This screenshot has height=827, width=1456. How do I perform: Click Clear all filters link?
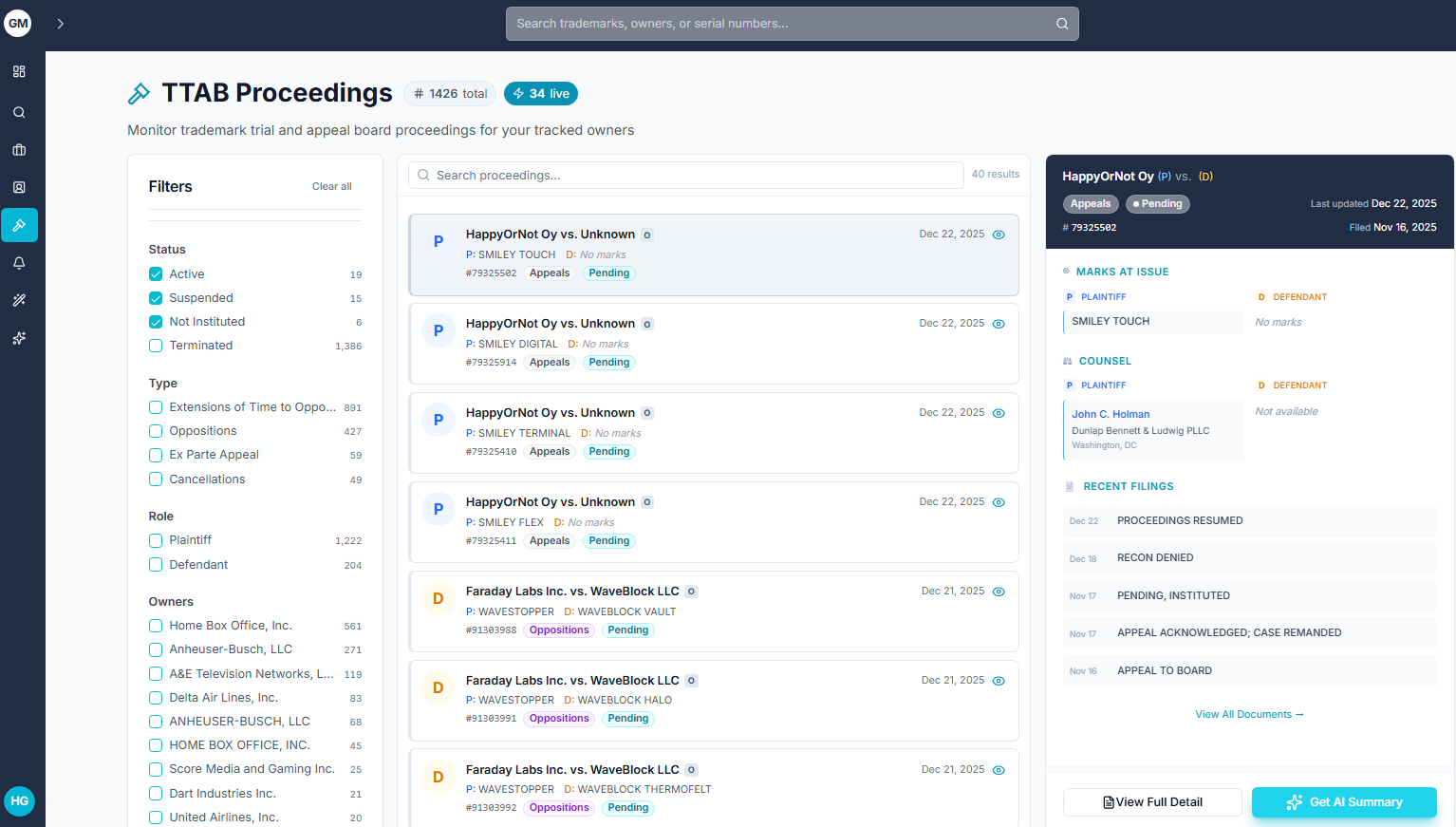(332, 187)
